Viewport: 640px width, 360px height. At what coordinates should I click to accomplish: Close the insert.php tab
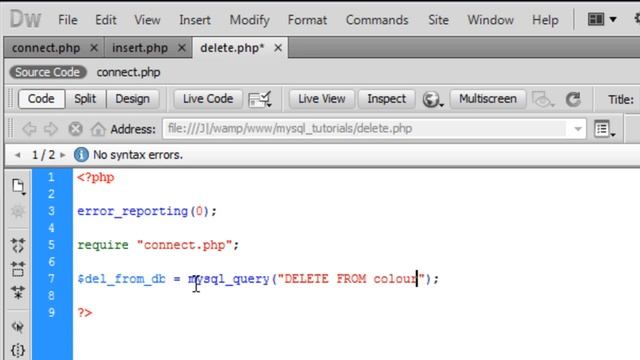click(x=182, y=48)
